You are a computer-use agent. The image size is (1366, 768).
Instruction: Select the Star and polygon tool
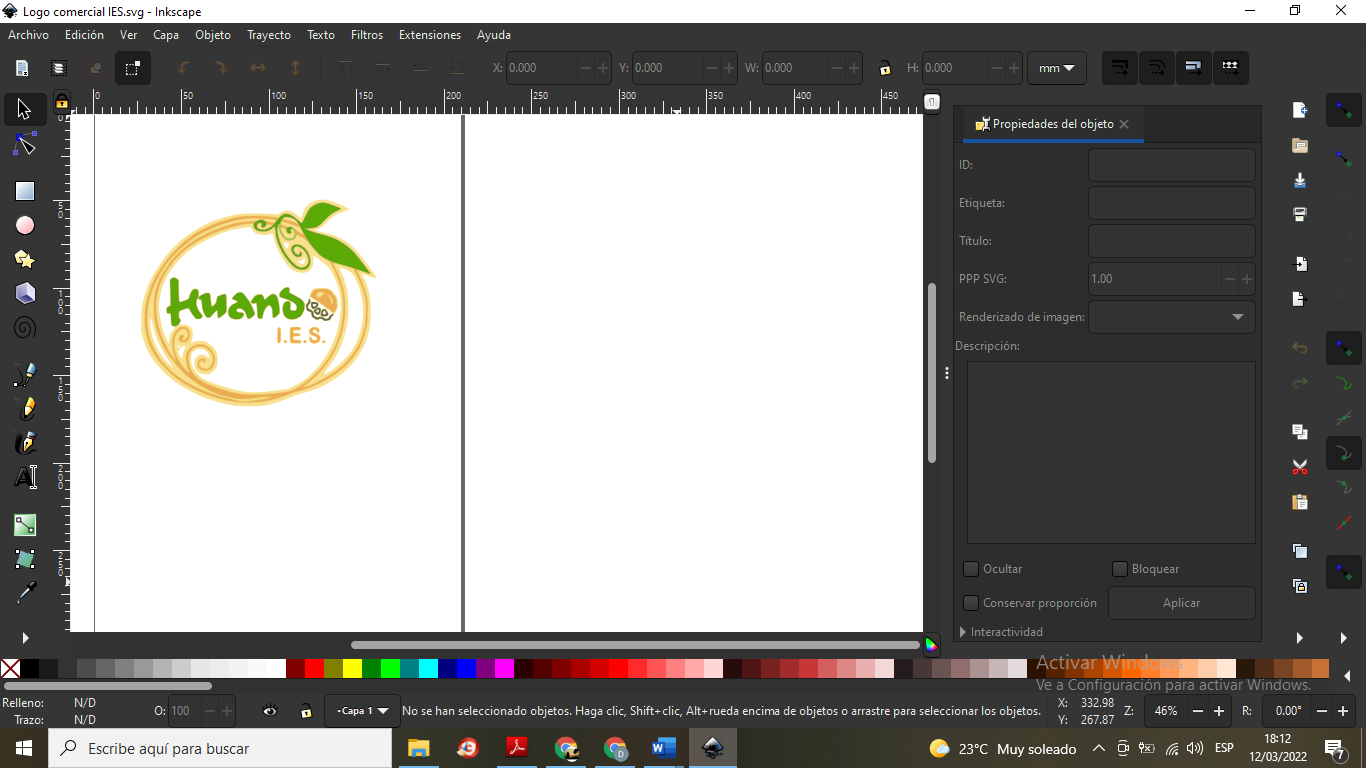pyautogui.click(x=25, y=260)
